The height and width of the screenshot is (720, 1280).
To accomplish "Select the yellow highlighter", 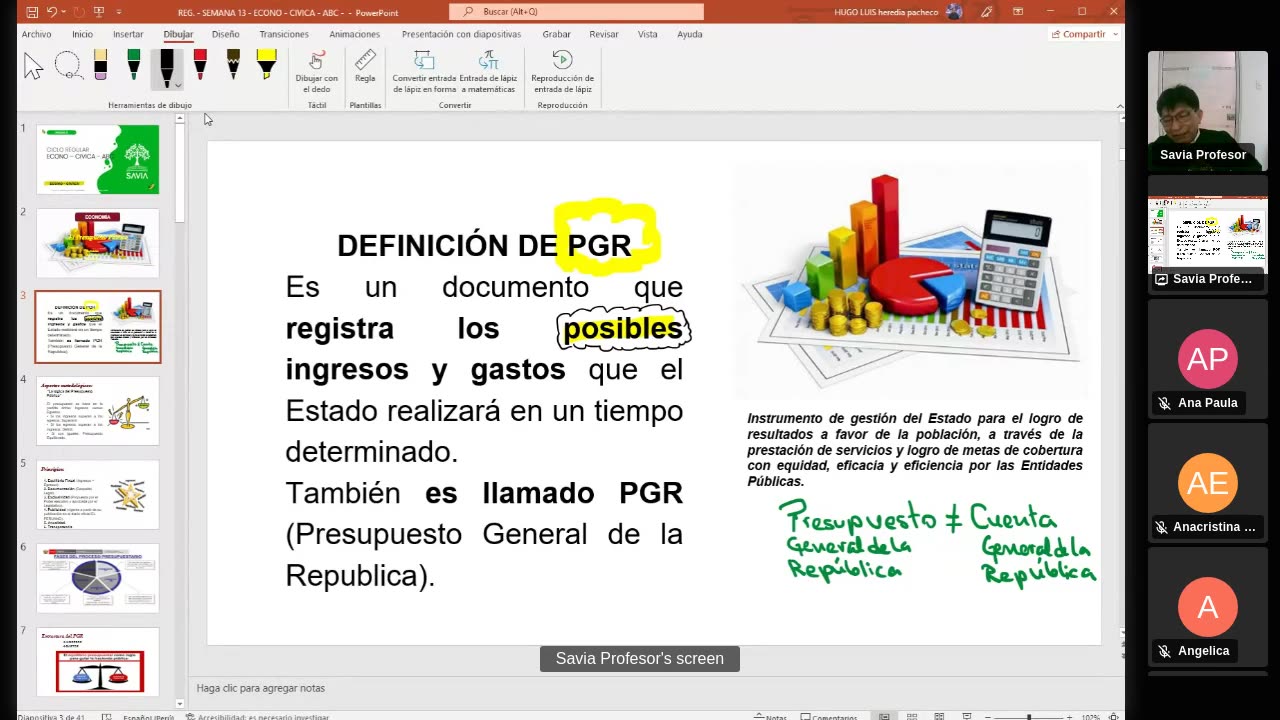I will 266,65.
